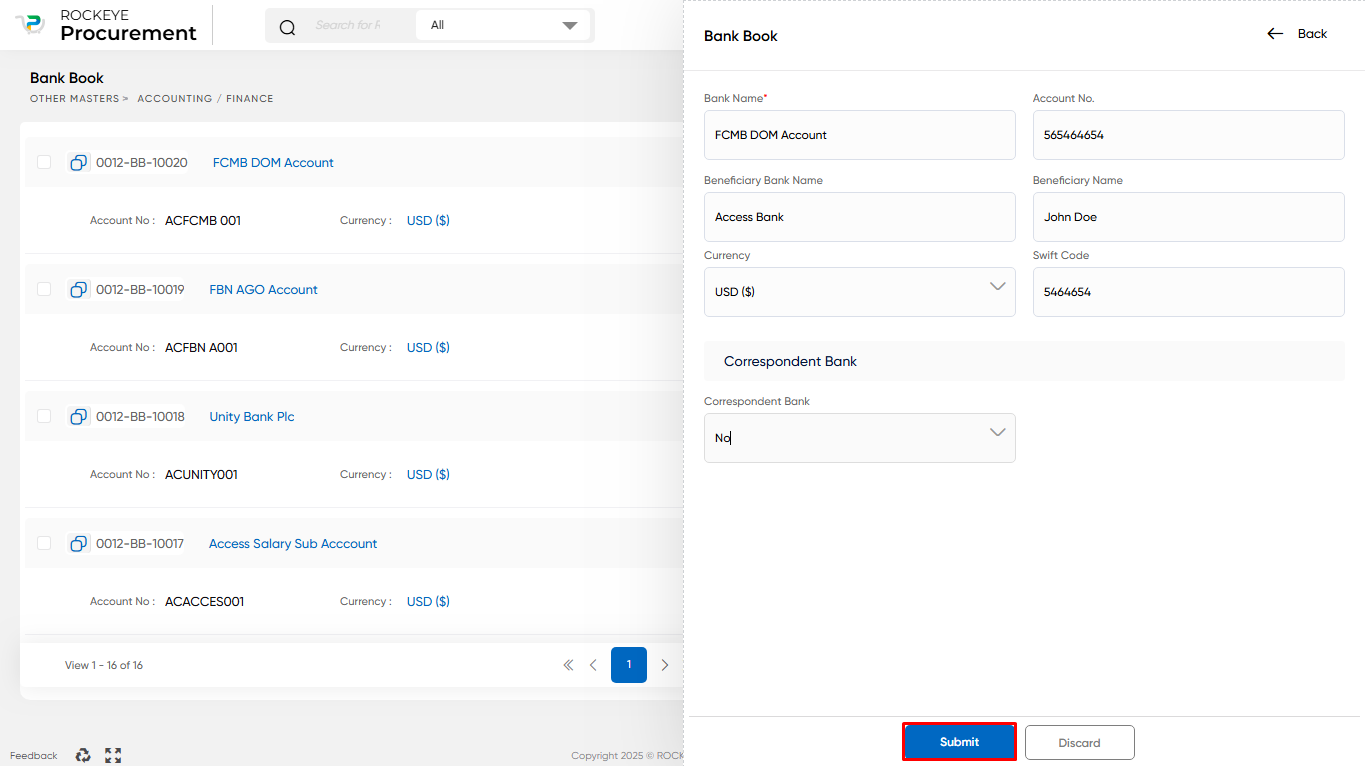1365x766 pixels.
Task: Click the Back arrow icon
Action: (x=1275, y=34)
